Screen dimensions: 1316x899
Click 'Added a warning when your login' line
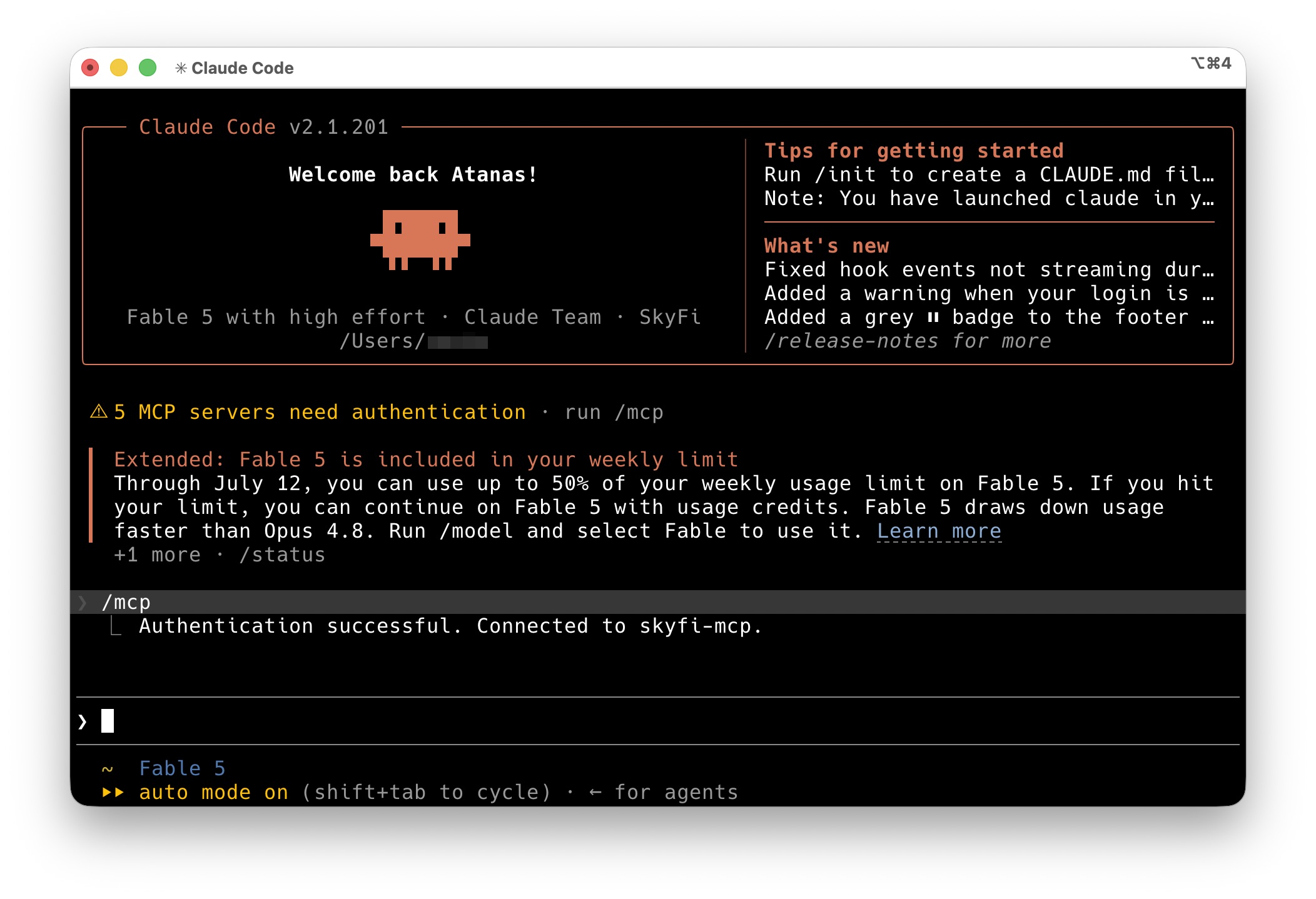point(989,293)
